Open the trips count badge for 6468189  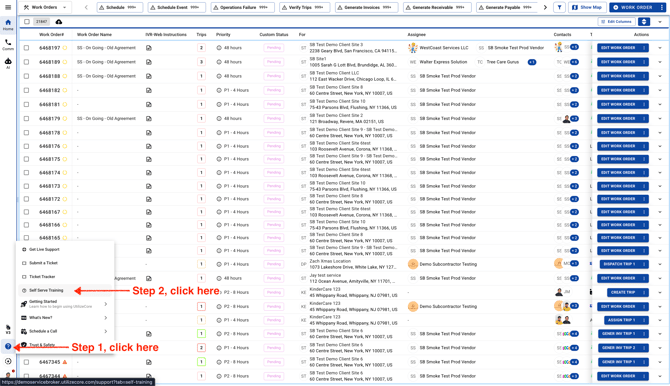pyautogui.click(x=201, y=62)
